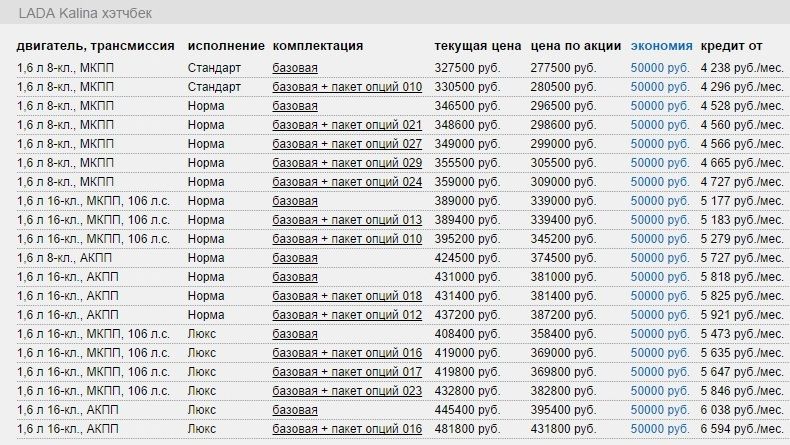Click the 6 594 руб./мес. credit value
This screenshot has height=445, width=790.
point(741,429)
